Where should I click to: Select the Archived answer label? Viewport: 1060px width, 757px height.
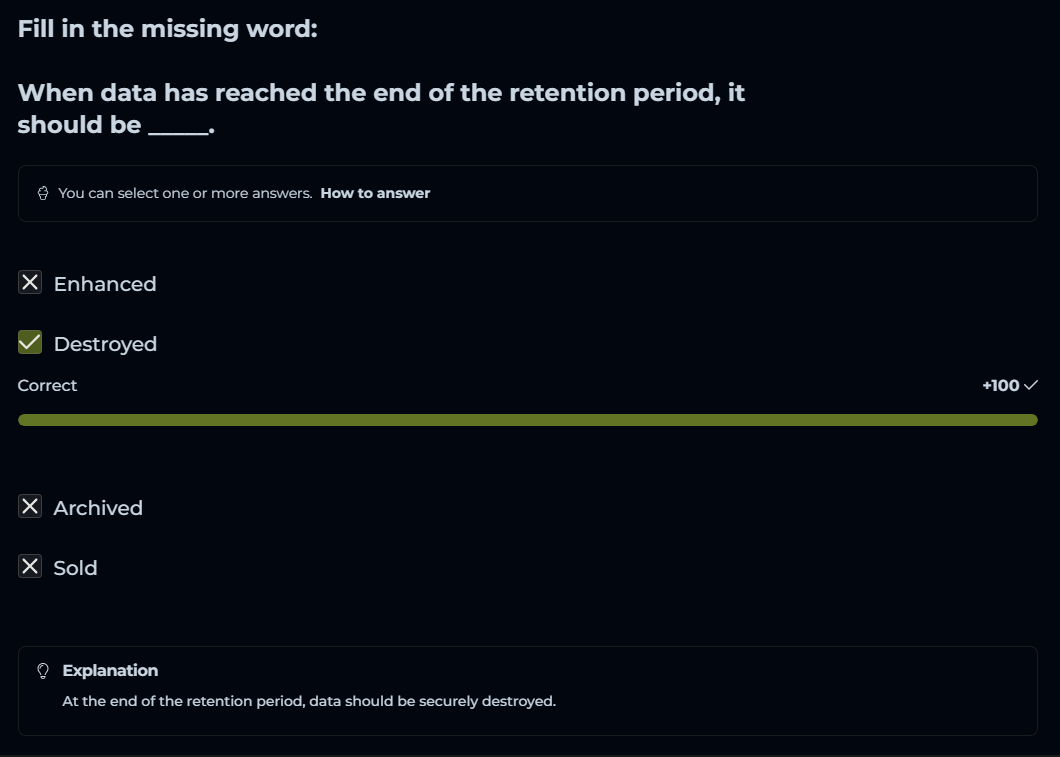pos(98,508)
